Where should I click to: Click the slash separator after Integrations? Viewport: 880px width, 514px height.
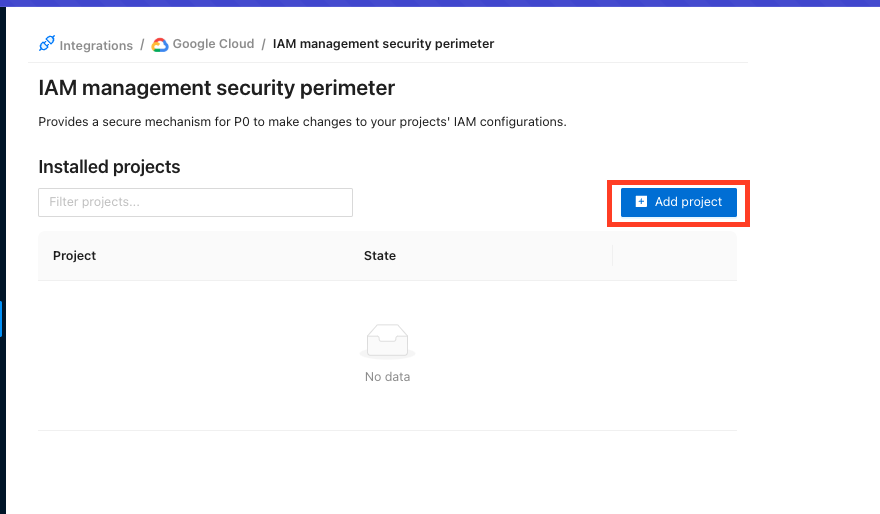142,44
